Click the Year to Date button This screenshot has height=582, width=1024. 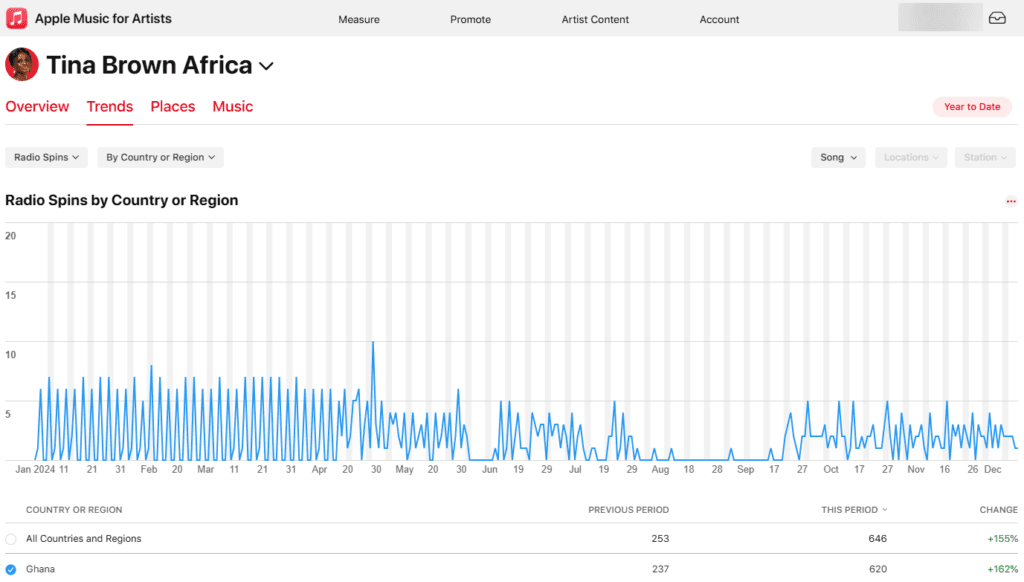[971, 107]
